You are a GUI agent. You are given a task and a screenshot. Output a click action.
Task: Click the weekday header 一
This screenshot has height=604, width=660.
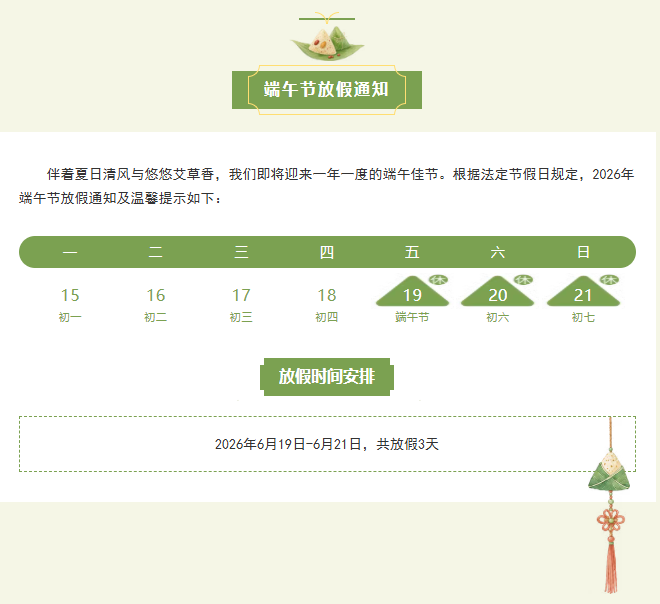coord(70,252)
